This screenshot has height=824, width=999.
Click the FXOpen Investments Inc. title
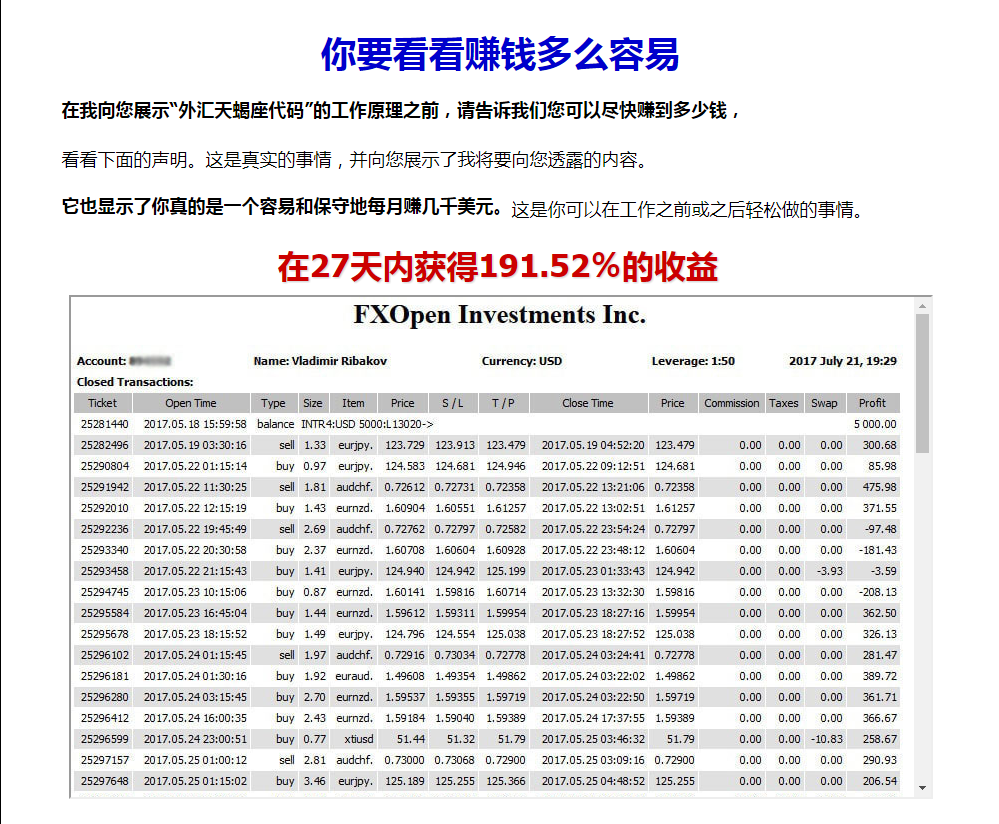(500, 315)
